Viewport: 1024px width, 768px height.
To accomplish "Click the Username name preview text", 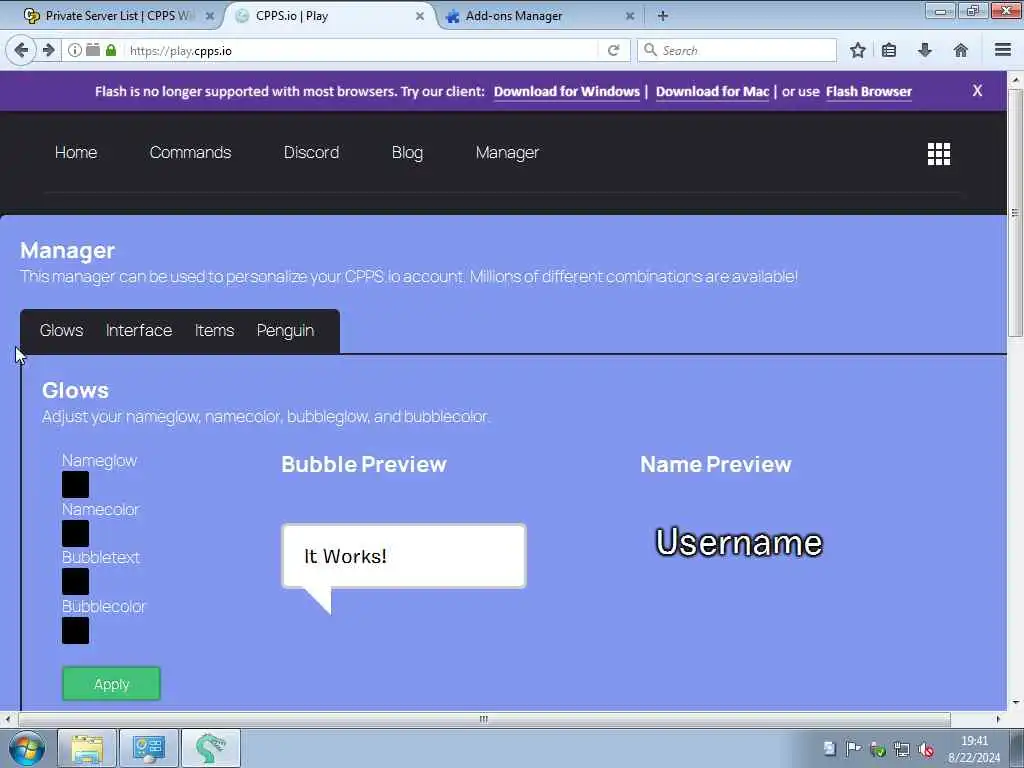I will click(x=739, y=542).
